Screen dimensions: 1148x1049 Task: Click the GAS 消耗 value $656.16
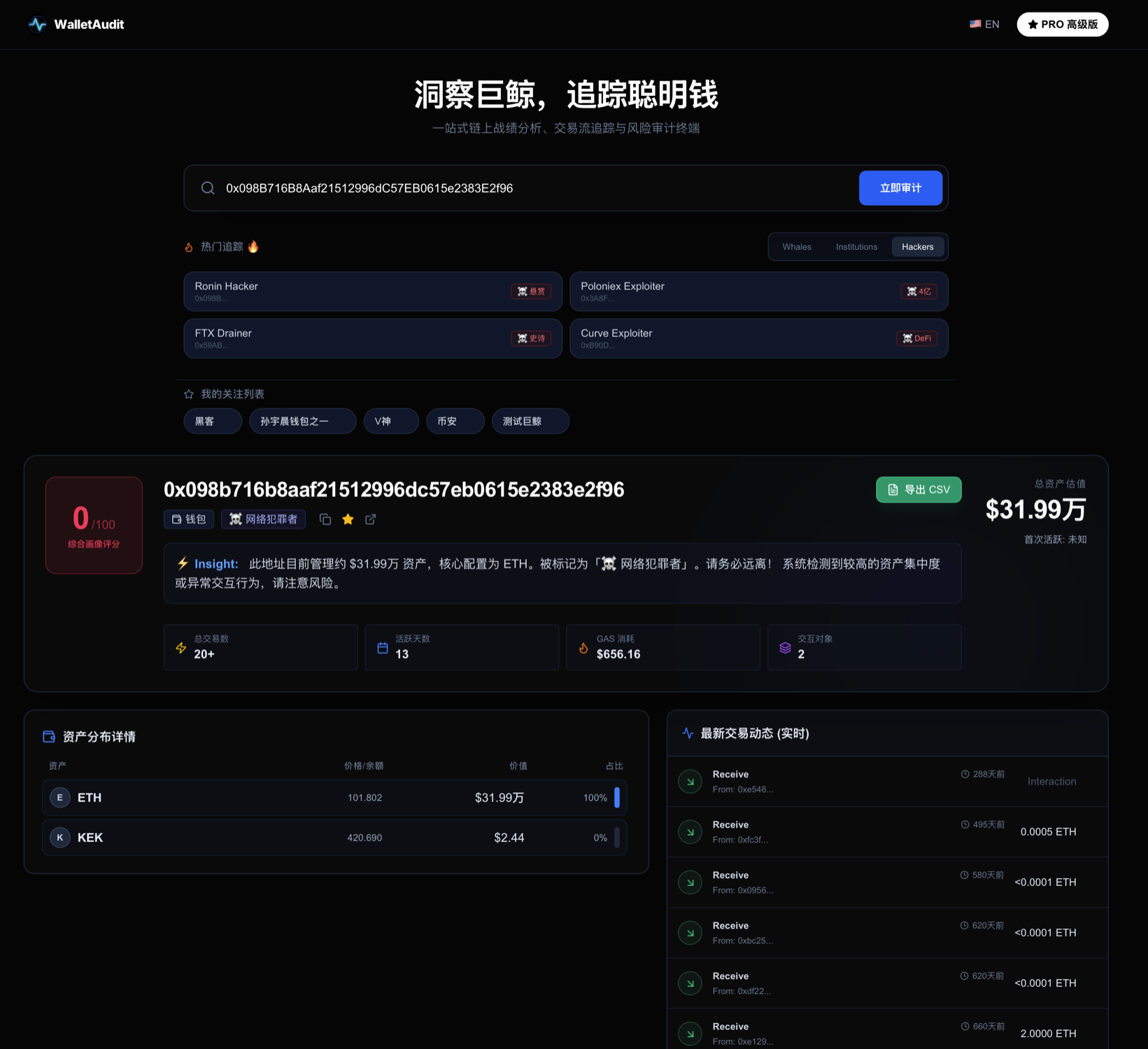click(618, 654)
